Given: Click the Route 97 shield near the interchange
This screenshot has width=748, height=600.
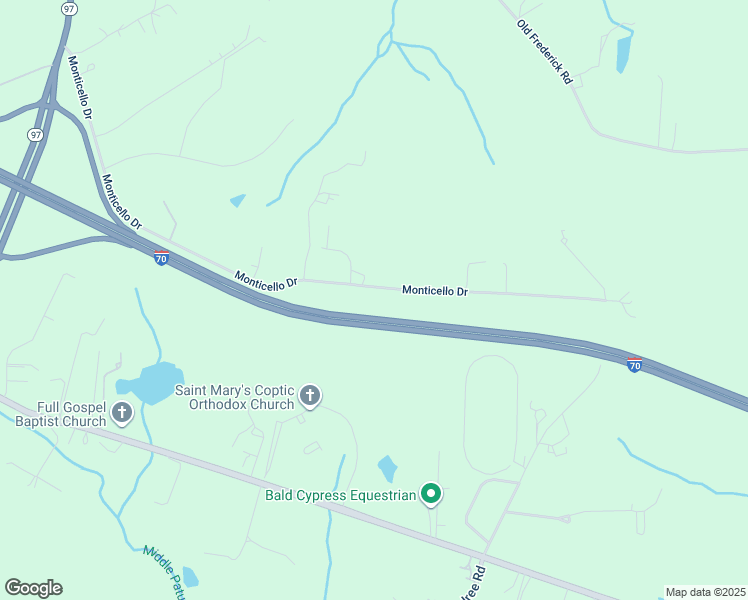Looking at the screenshot, I should (x=35, y=135).
